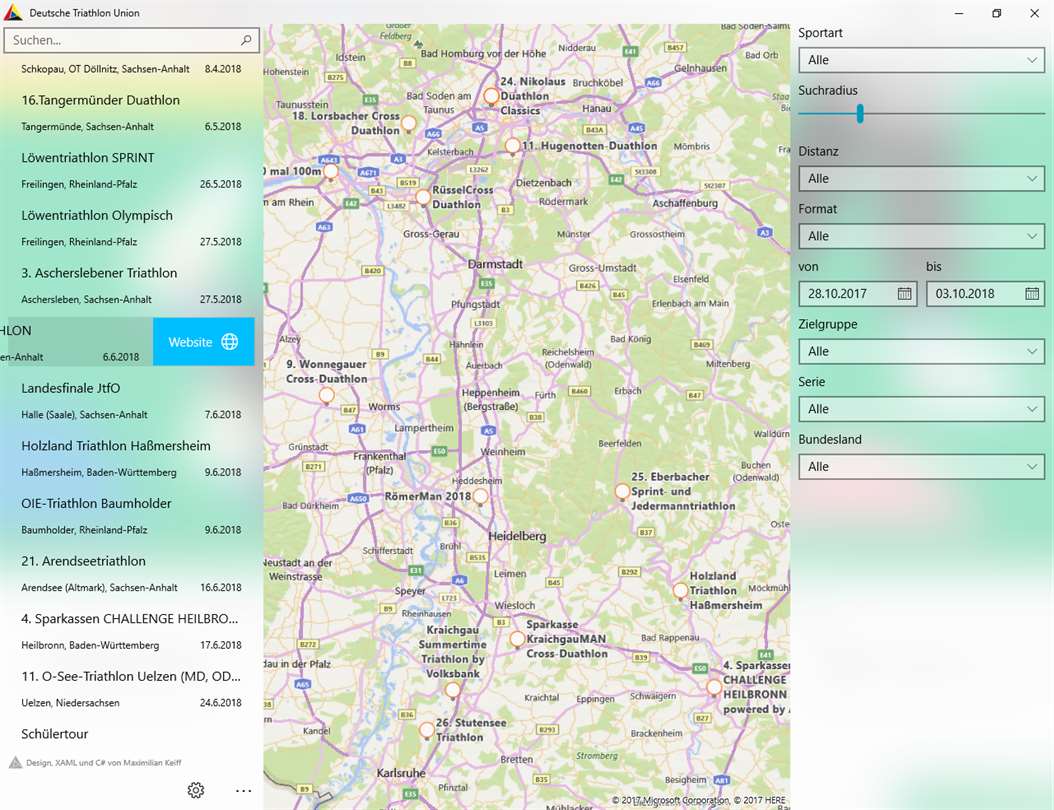
Task: Select 16.Tangermünder Duathlon event
Action: point(131,112)
